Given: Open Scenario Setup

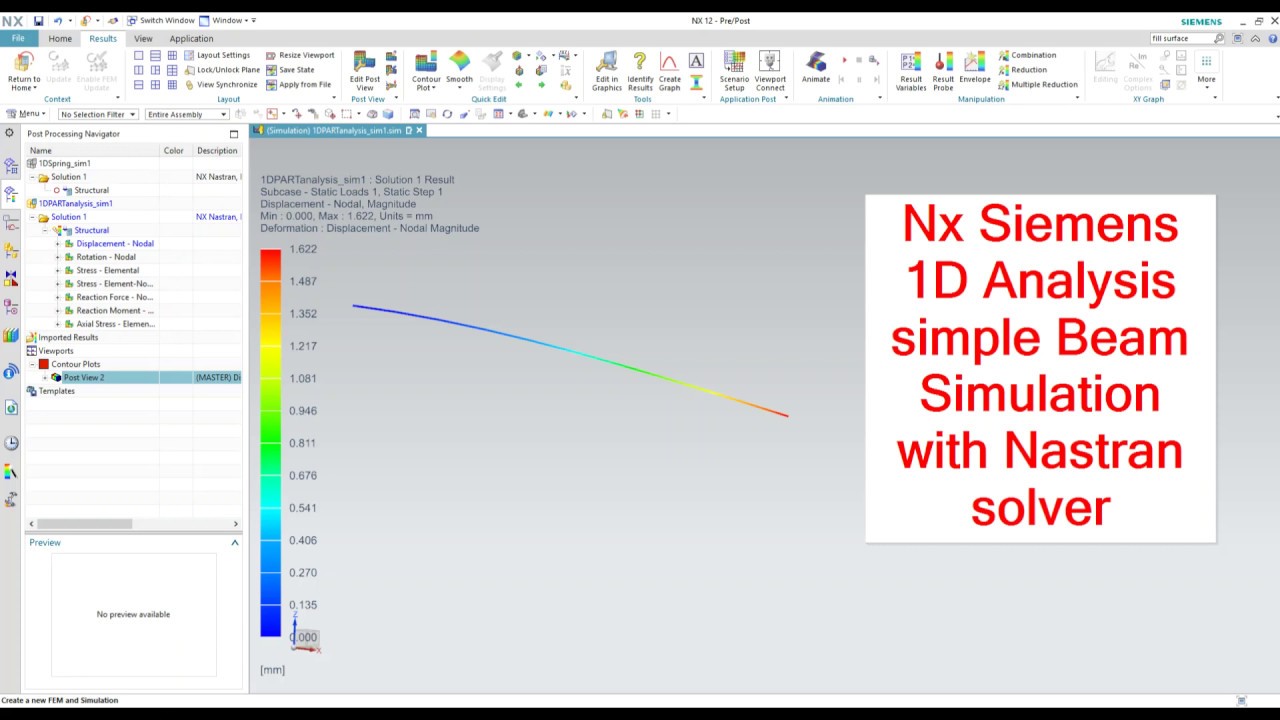Looking at the screenshot, I should click(x=734, y=72).
